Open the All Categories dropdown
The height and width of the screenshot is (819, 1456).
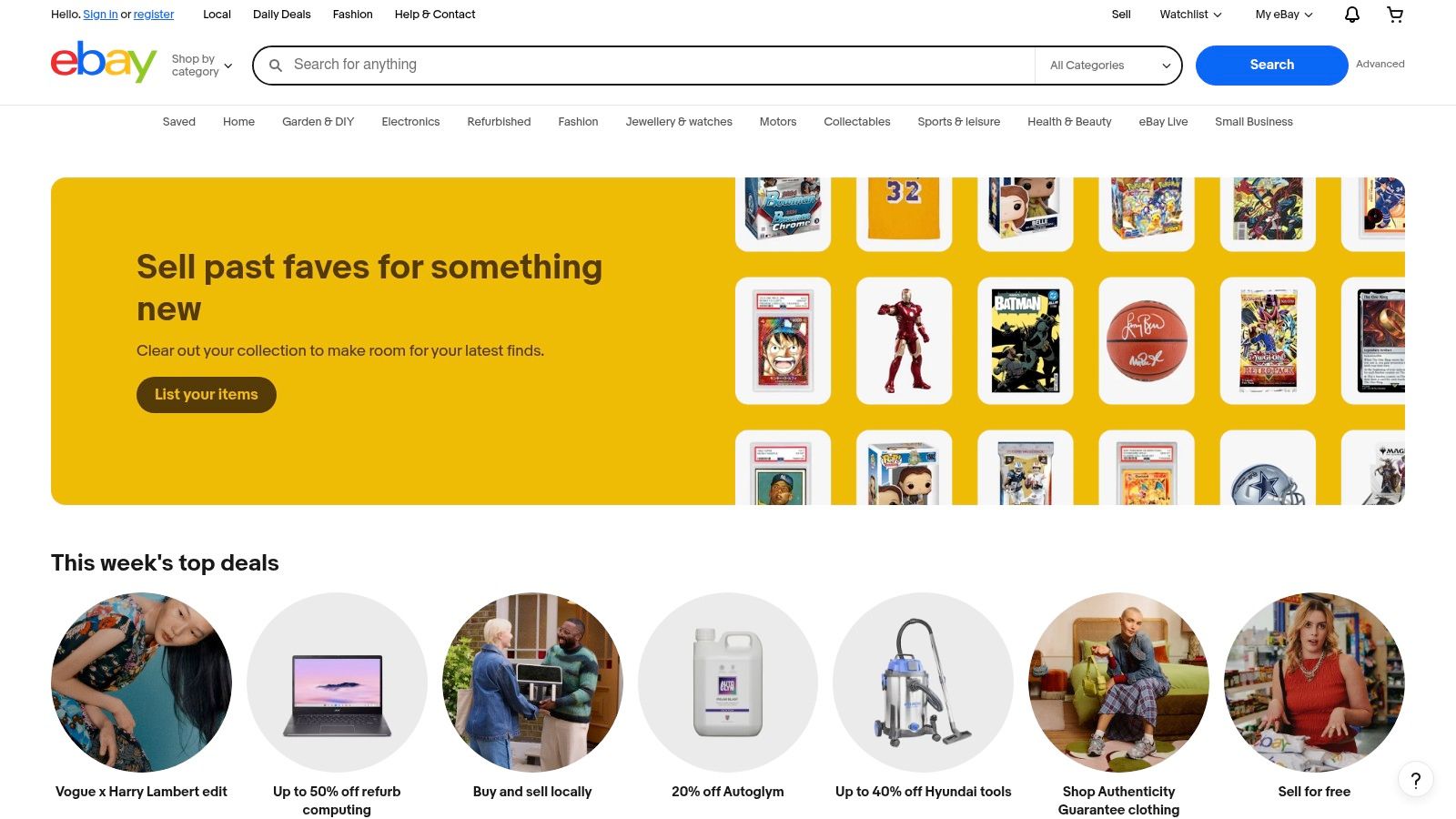click(x=1109, y=66)
